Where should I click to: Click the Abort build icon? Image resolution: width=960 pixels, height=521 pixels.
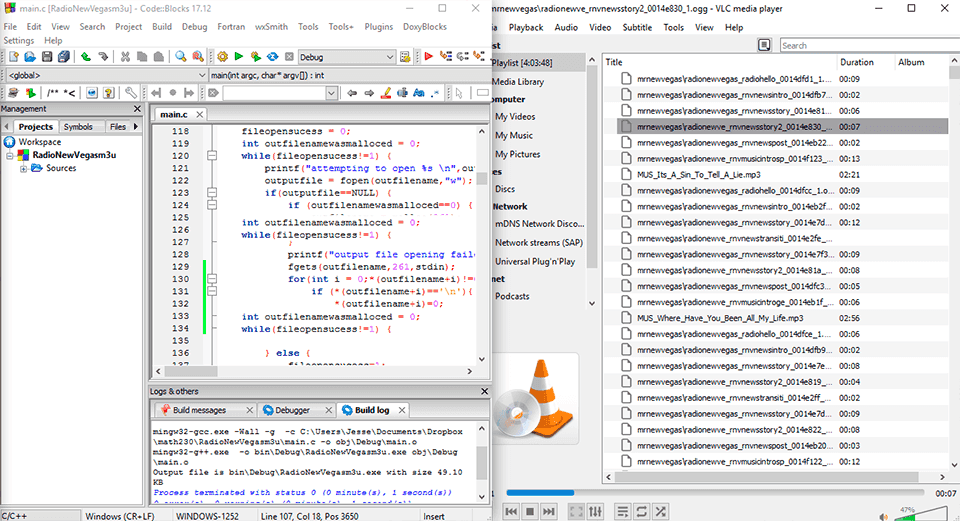(x=289, y=57)
